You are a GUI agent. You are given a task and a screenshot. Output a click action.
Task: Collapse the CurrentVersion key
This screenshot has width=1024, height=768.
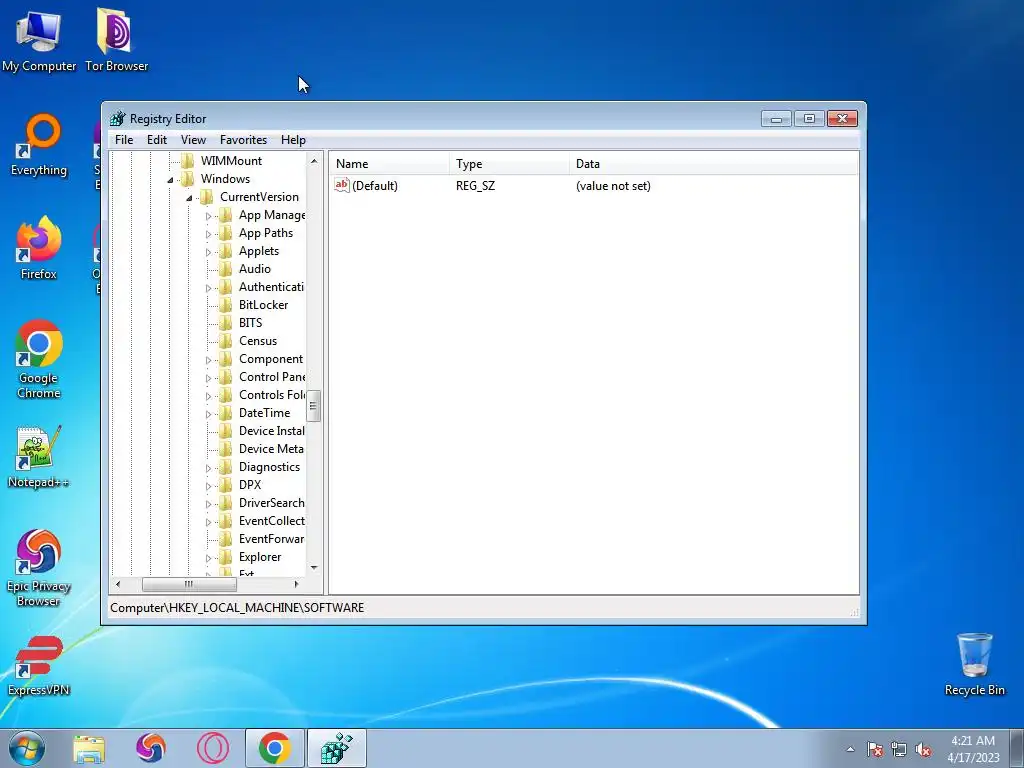tap(189, 198)
